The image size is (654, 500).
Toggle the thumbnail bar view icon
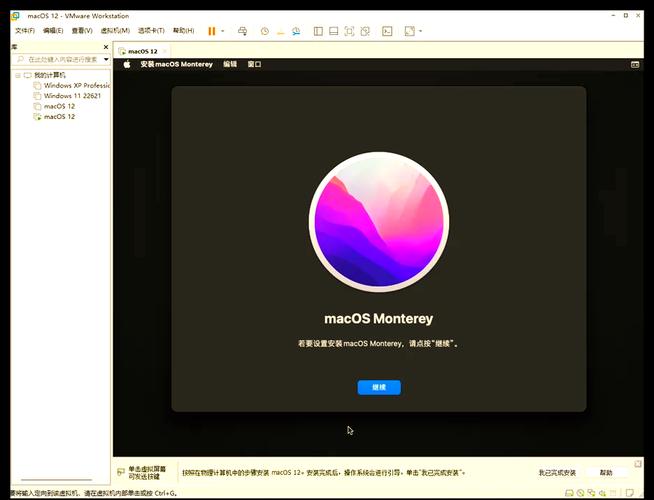(x=334, y=31)
